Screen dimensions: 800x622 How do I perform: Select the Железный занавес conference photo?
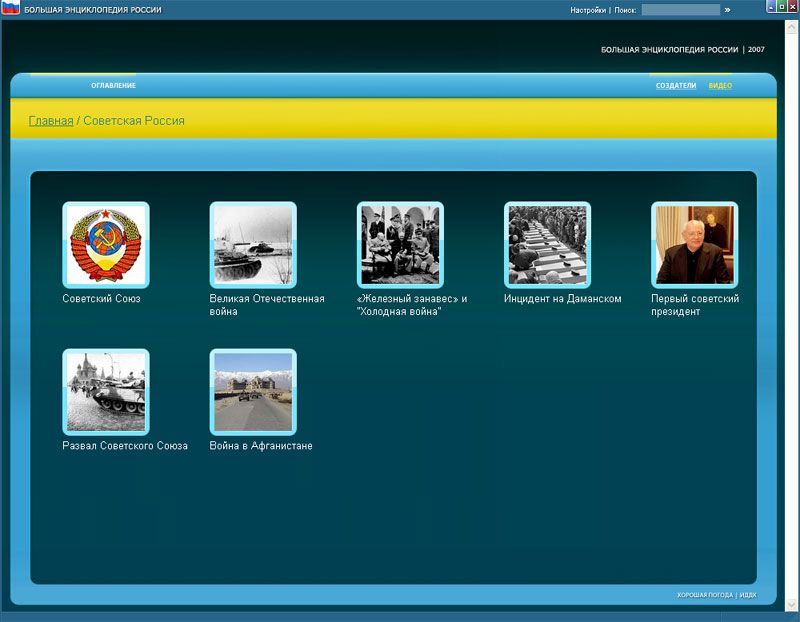point(400,245)
